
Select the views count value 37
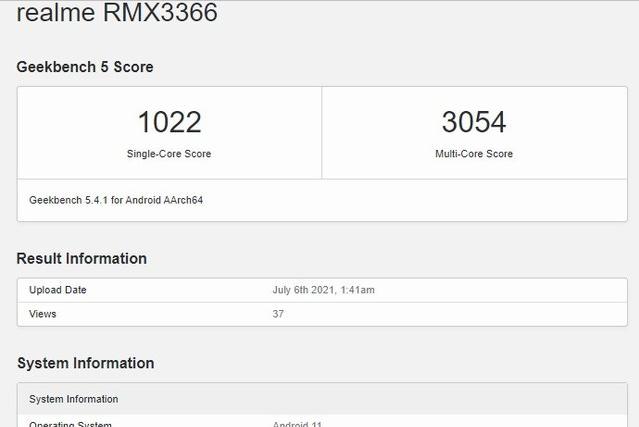coord(278,314)
